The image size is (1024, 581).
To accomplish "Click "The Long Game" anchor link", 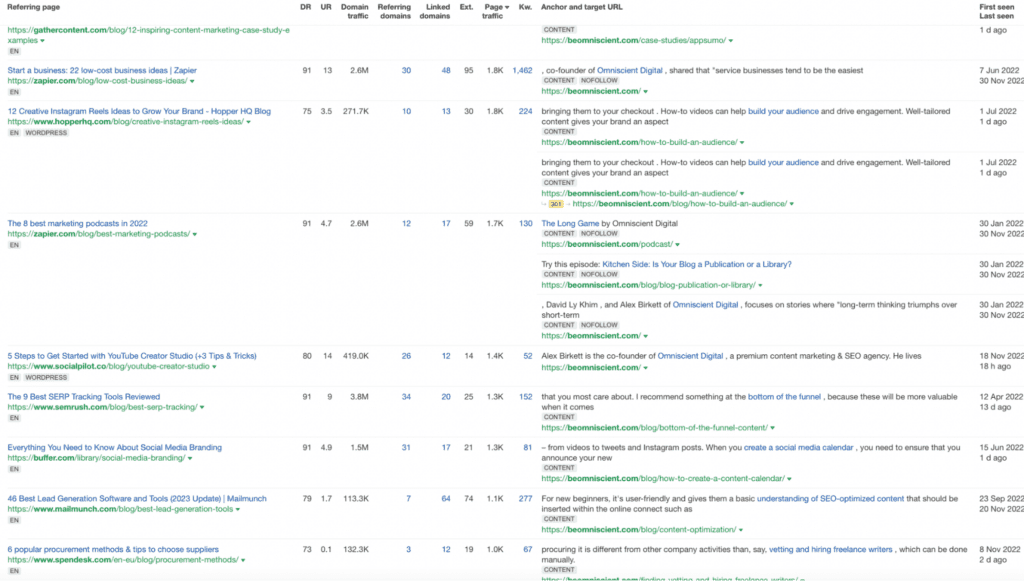I will point(570,223).
